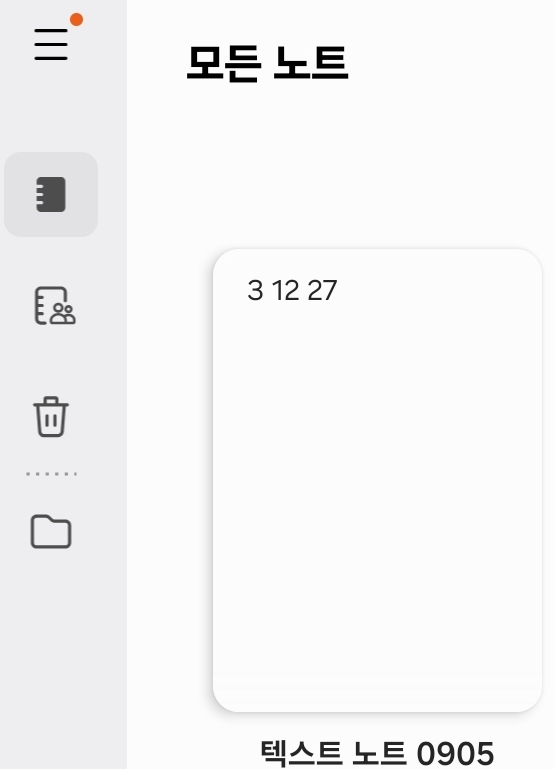Select the All Notes notebook icon
This screenshot has height=769, width=554.
[51, 194]
